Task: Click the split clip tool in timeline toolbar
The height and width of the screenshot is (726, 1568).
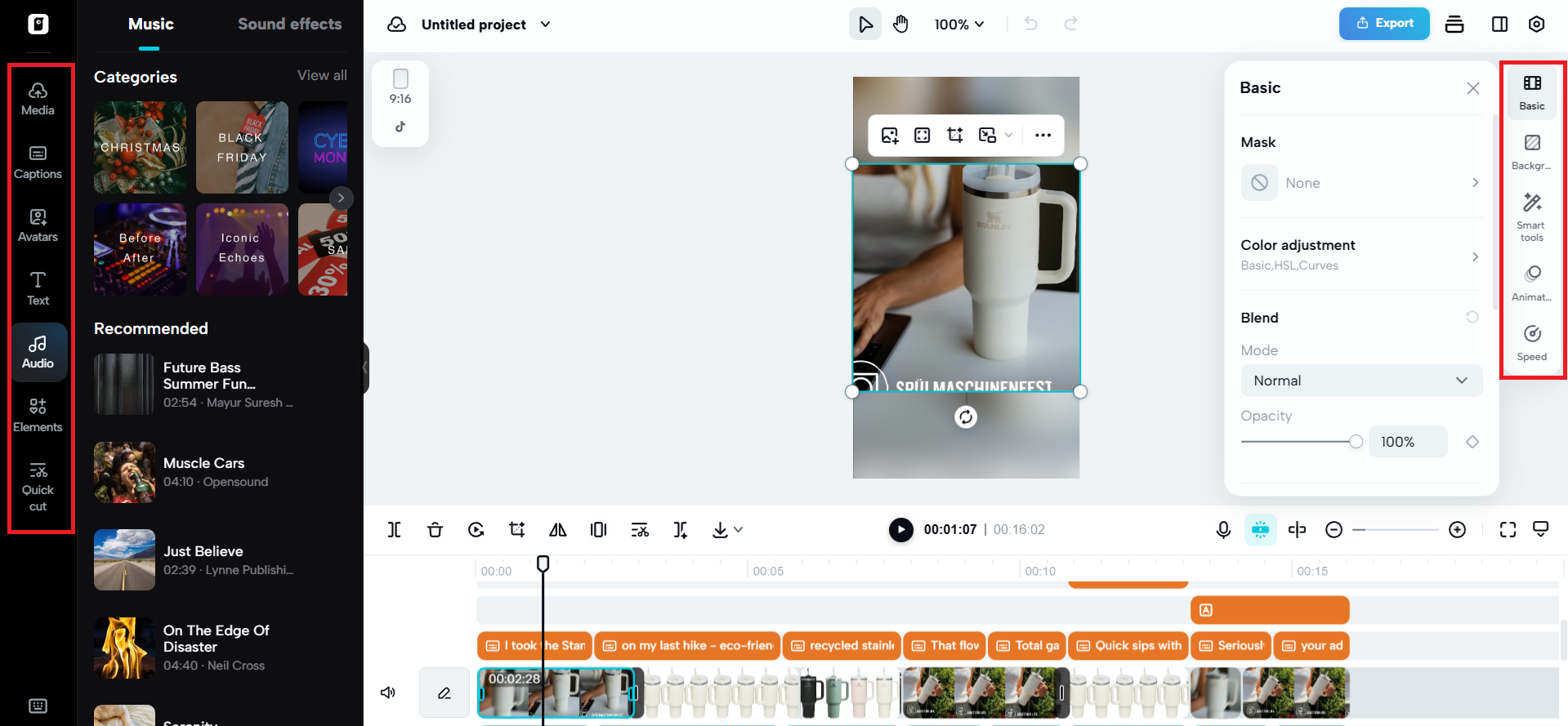Action: pos(394,530)
